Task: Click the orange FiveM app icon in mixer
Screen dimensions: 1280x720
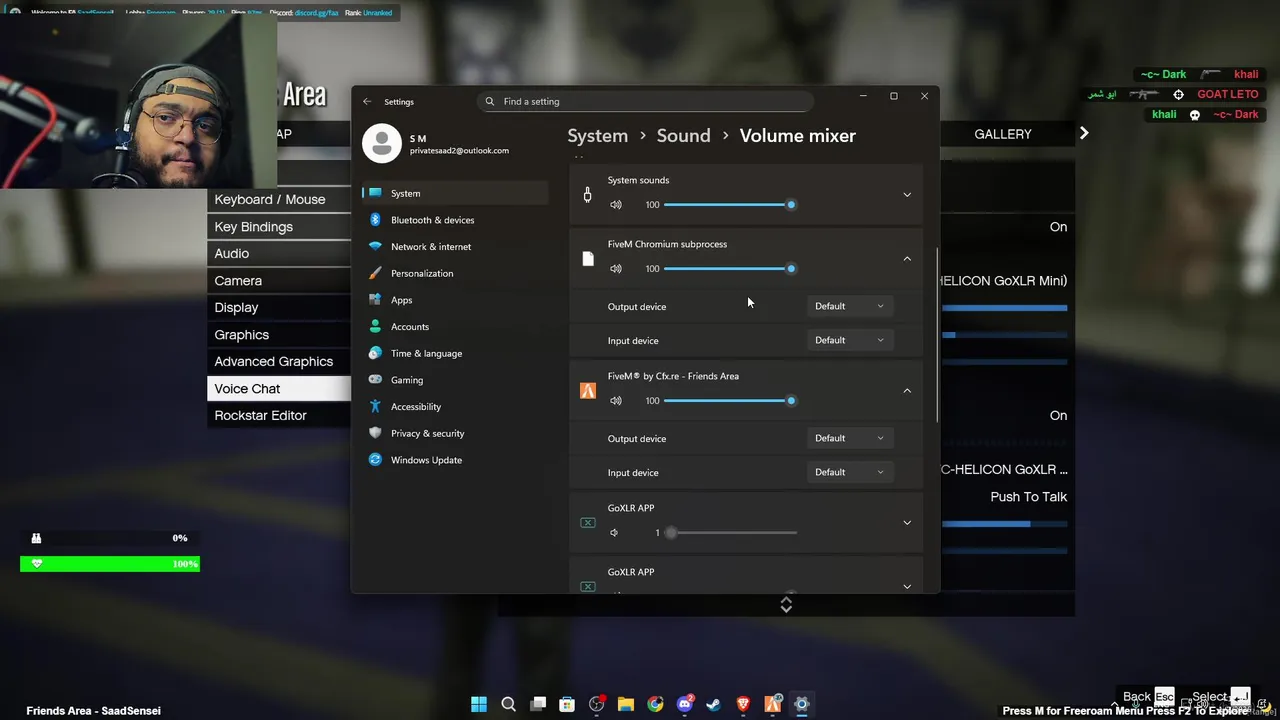Action: pyautogui.click(x=588, y=391)
